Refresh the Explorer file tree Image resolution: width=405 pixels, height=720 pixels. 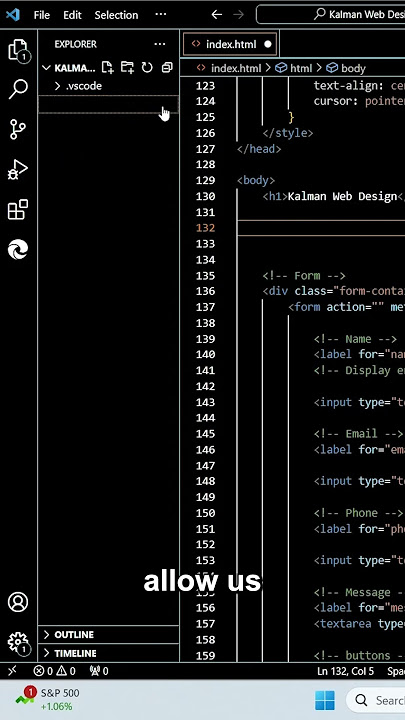[147, 68]
